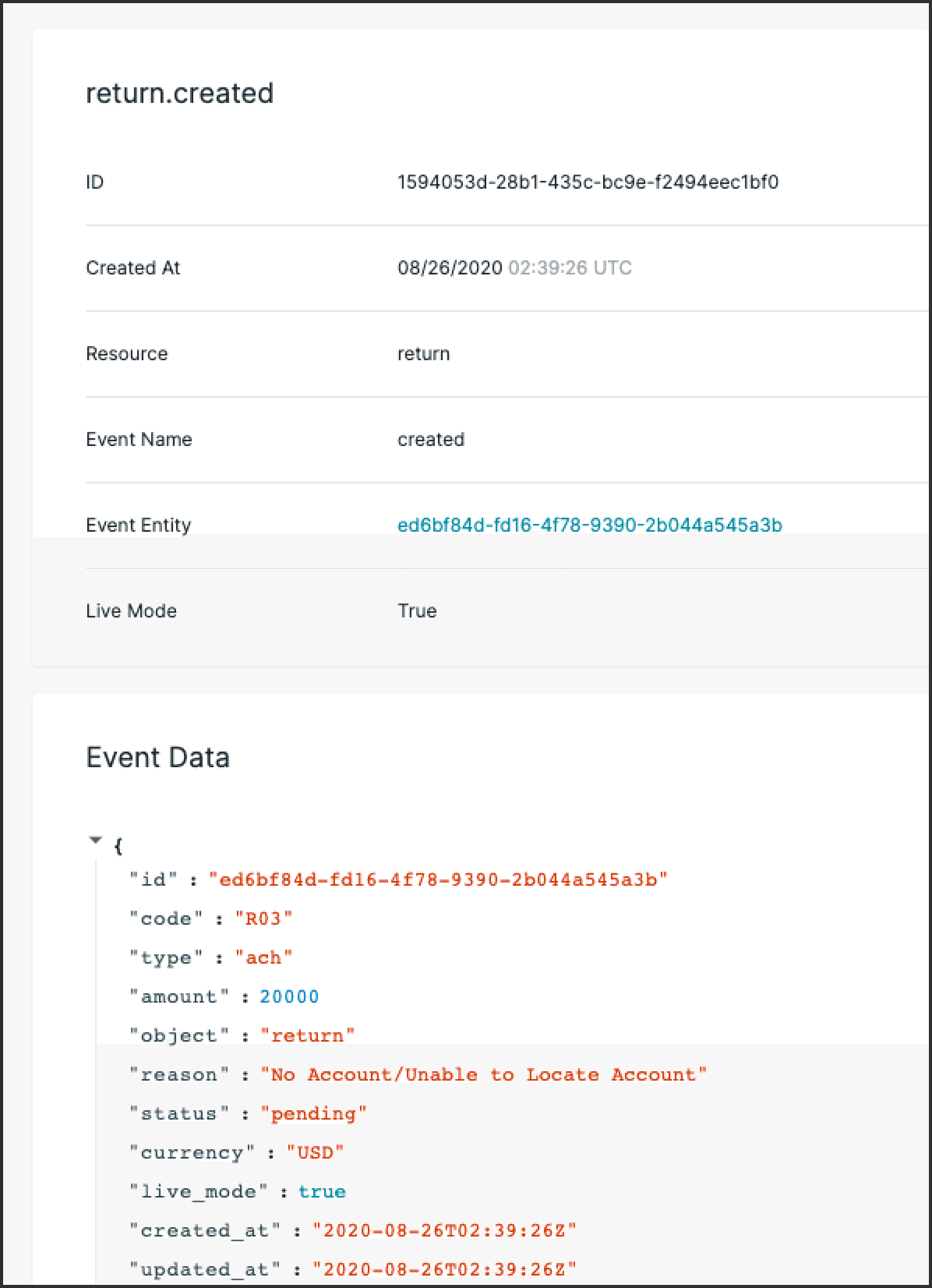This screenshot has width=932, height=1288.
Task: Click the Live Mode True value
Action: click(x=417, y=611)
